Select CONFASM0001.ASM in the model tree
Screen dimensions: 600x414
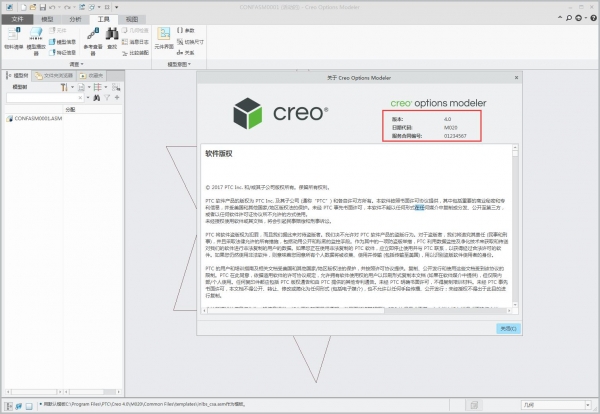pyautogui.click(x=34, y=119)
